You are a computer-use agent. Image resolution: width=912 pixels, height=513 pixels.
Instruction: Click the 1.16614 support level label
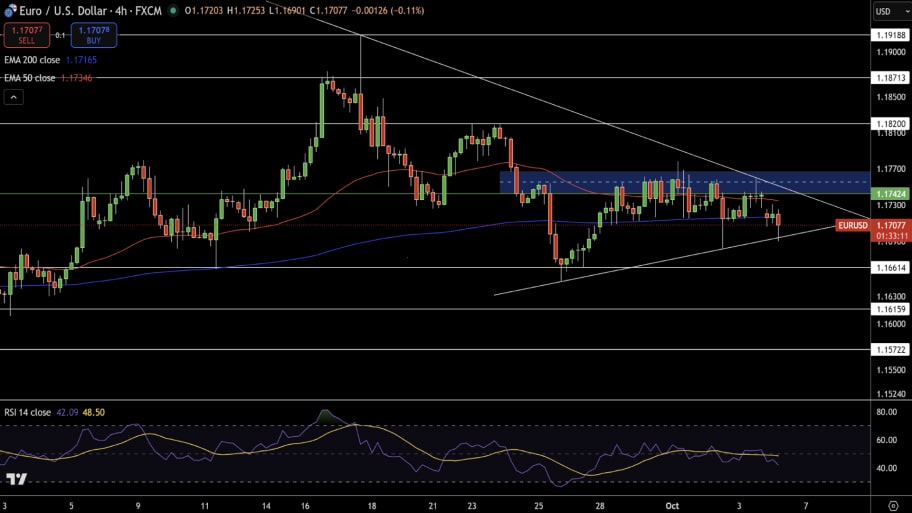[890, 268]
